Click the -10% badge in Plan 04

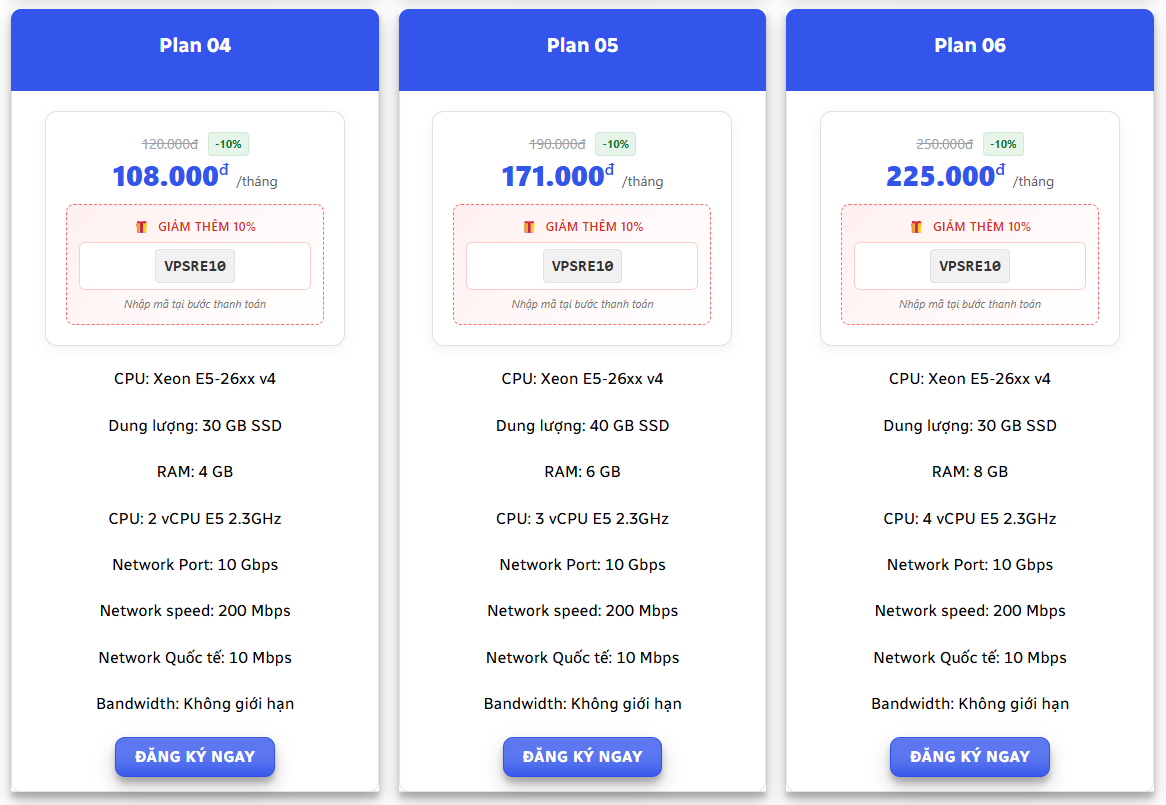coord(228,144)
